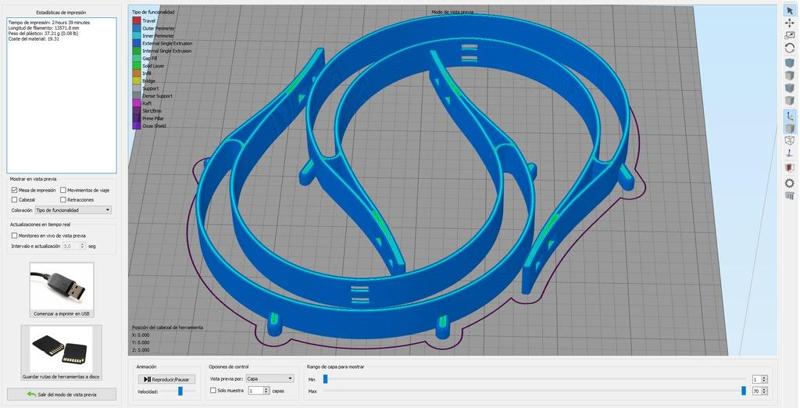800x408 pixels.
Task: Click the Intervalo de actualización value field
Action: pos(71,246)
